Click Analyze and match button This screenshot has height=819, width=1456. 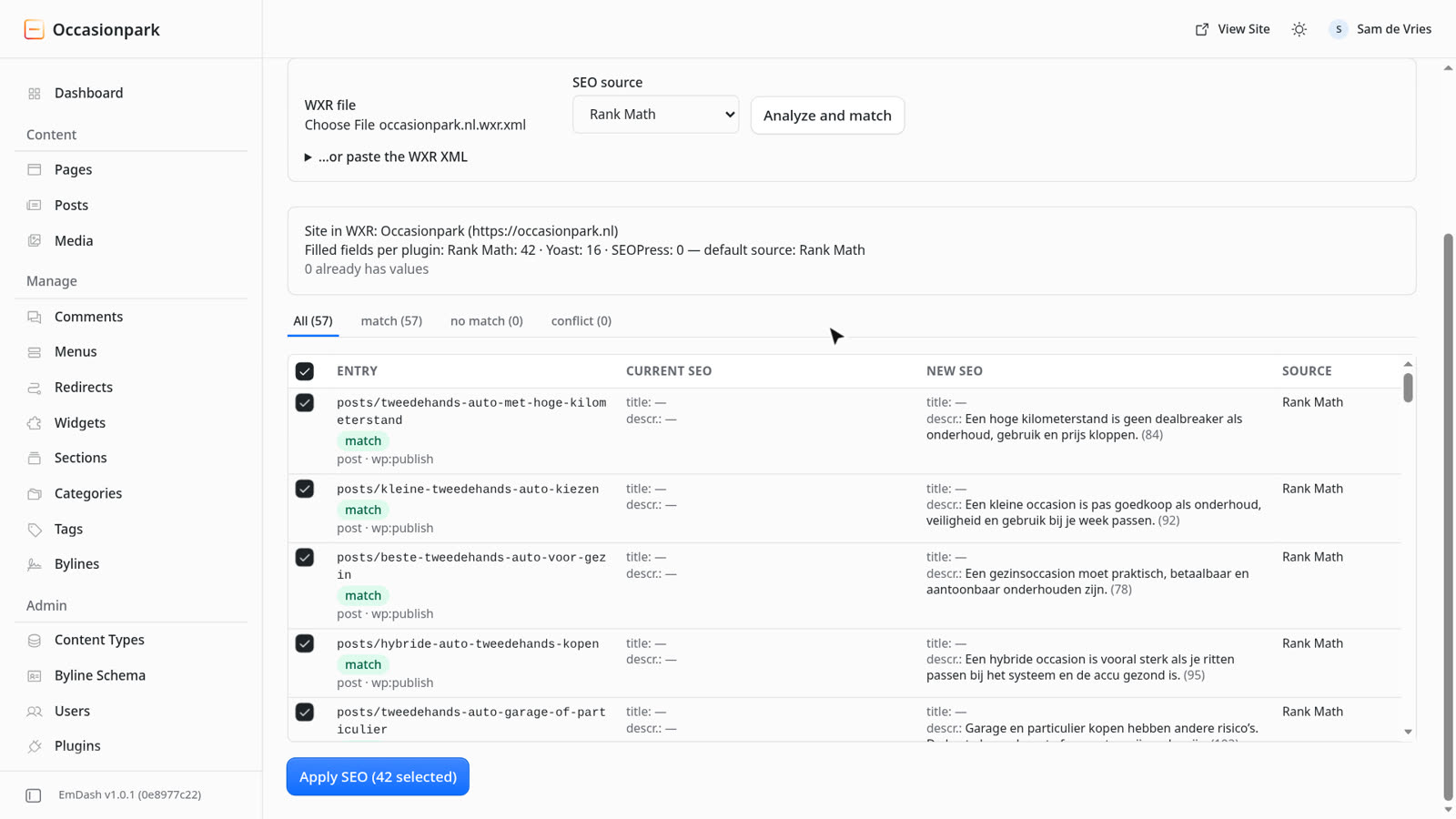point(827,116)
